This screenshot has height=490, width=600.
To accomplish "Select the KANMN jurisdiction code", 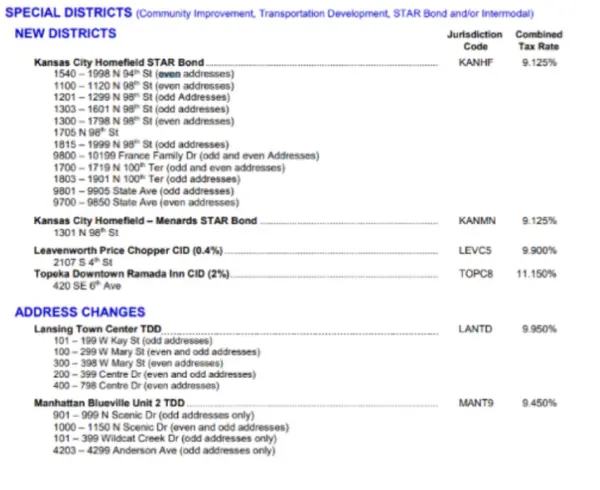I will (x=477, y=221).
